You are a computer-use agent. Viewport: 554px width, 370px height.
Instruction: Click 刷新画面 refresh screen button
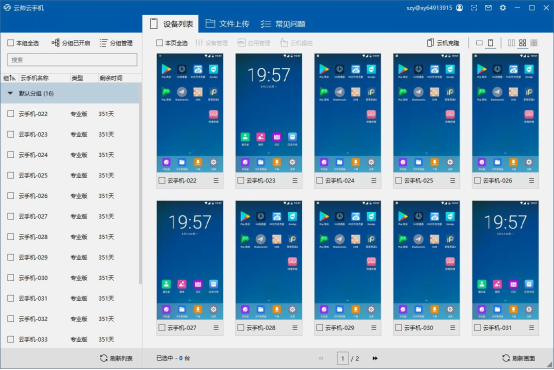[518, 358]
